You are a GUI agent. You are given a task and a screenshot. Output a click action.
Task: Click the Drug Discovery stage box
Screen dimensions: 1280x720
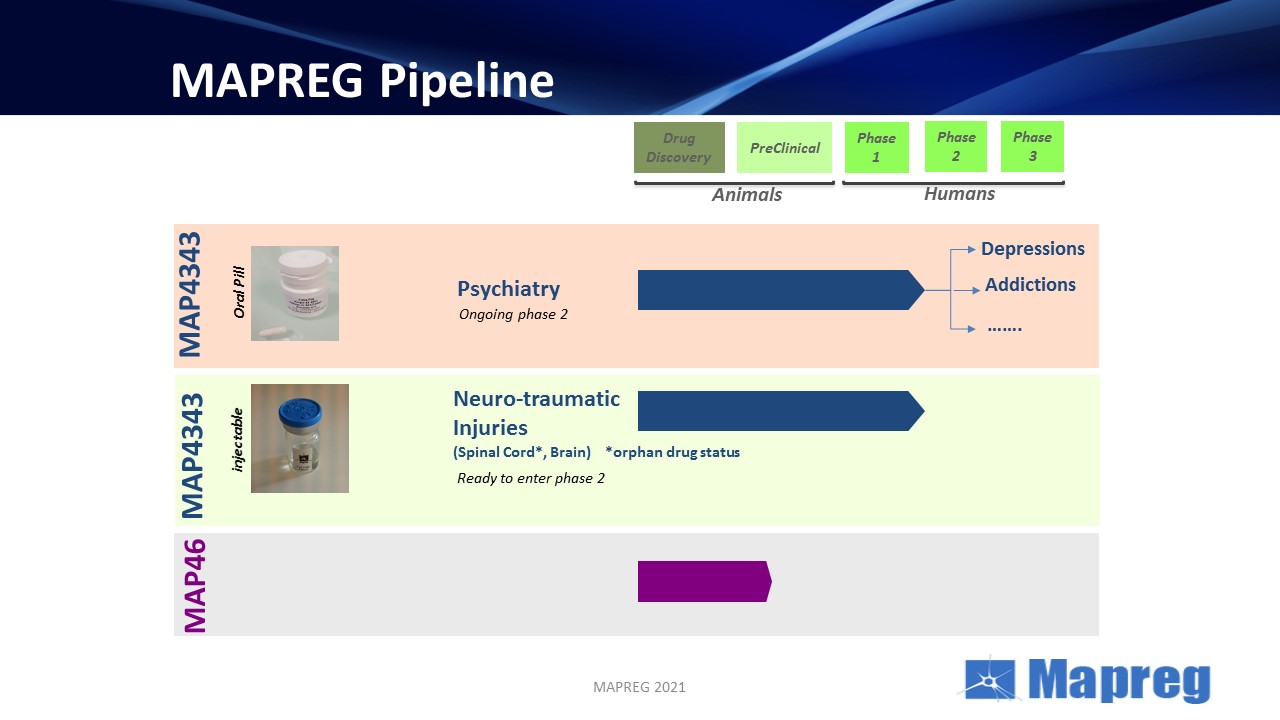pyautogui.click(x=679, y=148)
